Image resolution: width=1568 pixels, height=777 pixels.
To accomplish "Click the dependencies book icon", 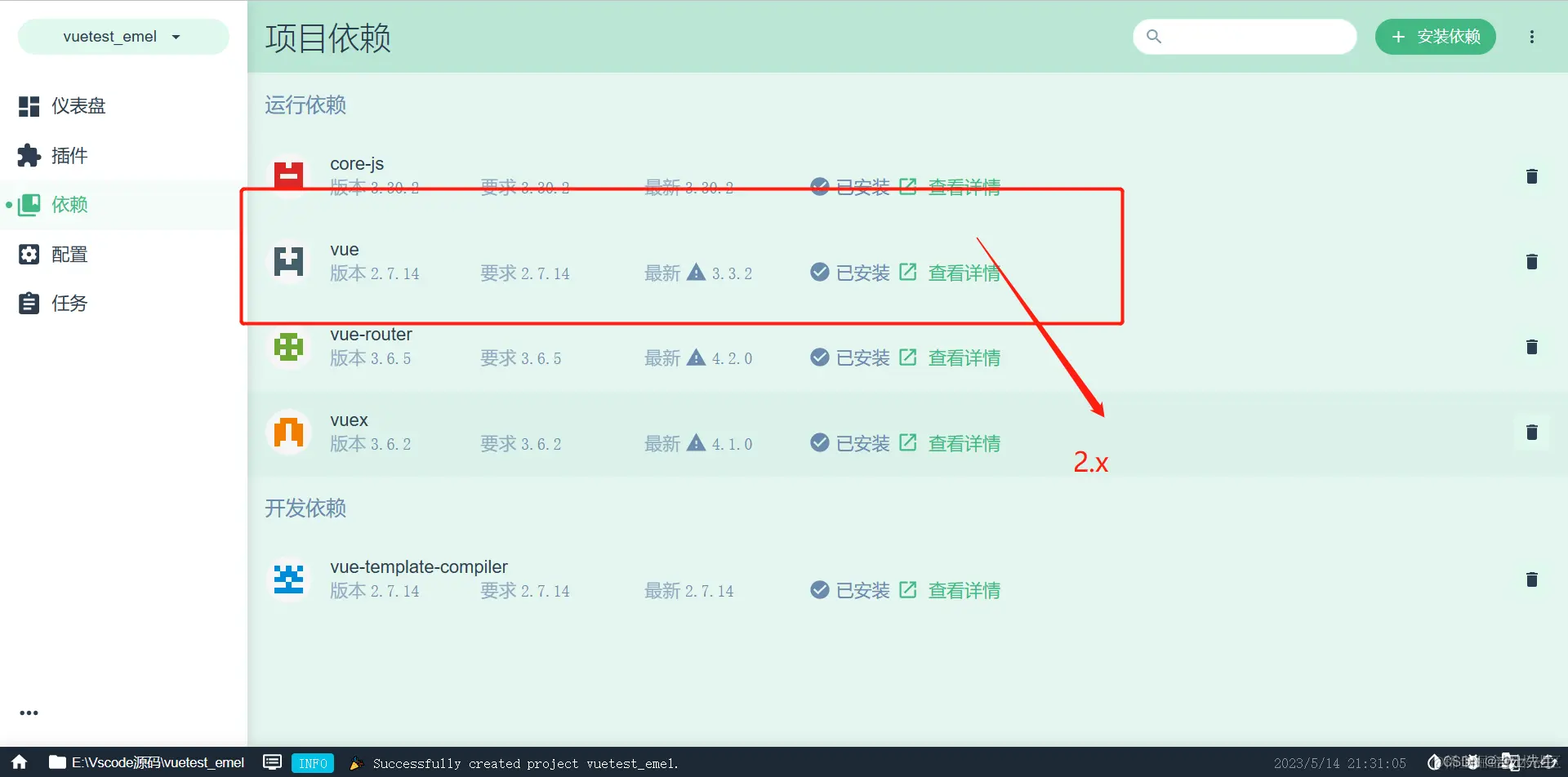I will pos(29,205).
